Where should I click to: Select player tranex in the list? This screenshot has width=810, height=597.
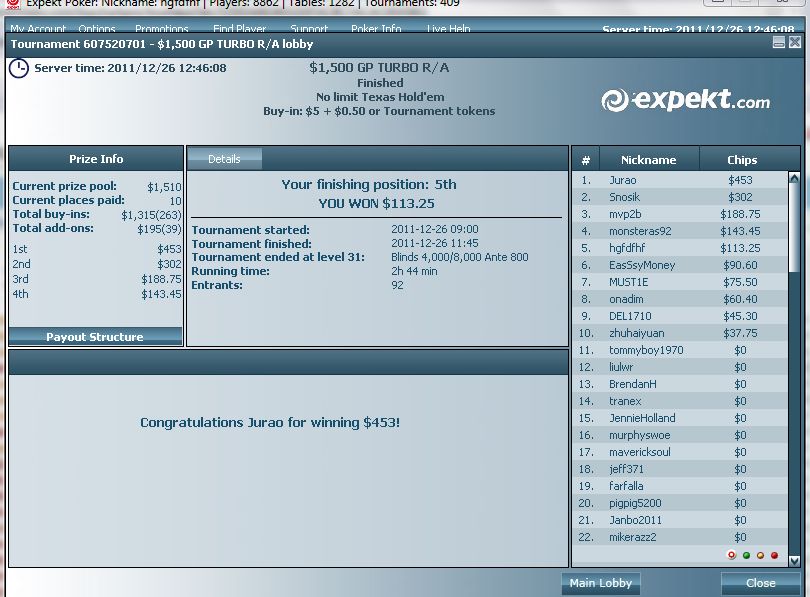click(x=680, y=401)
